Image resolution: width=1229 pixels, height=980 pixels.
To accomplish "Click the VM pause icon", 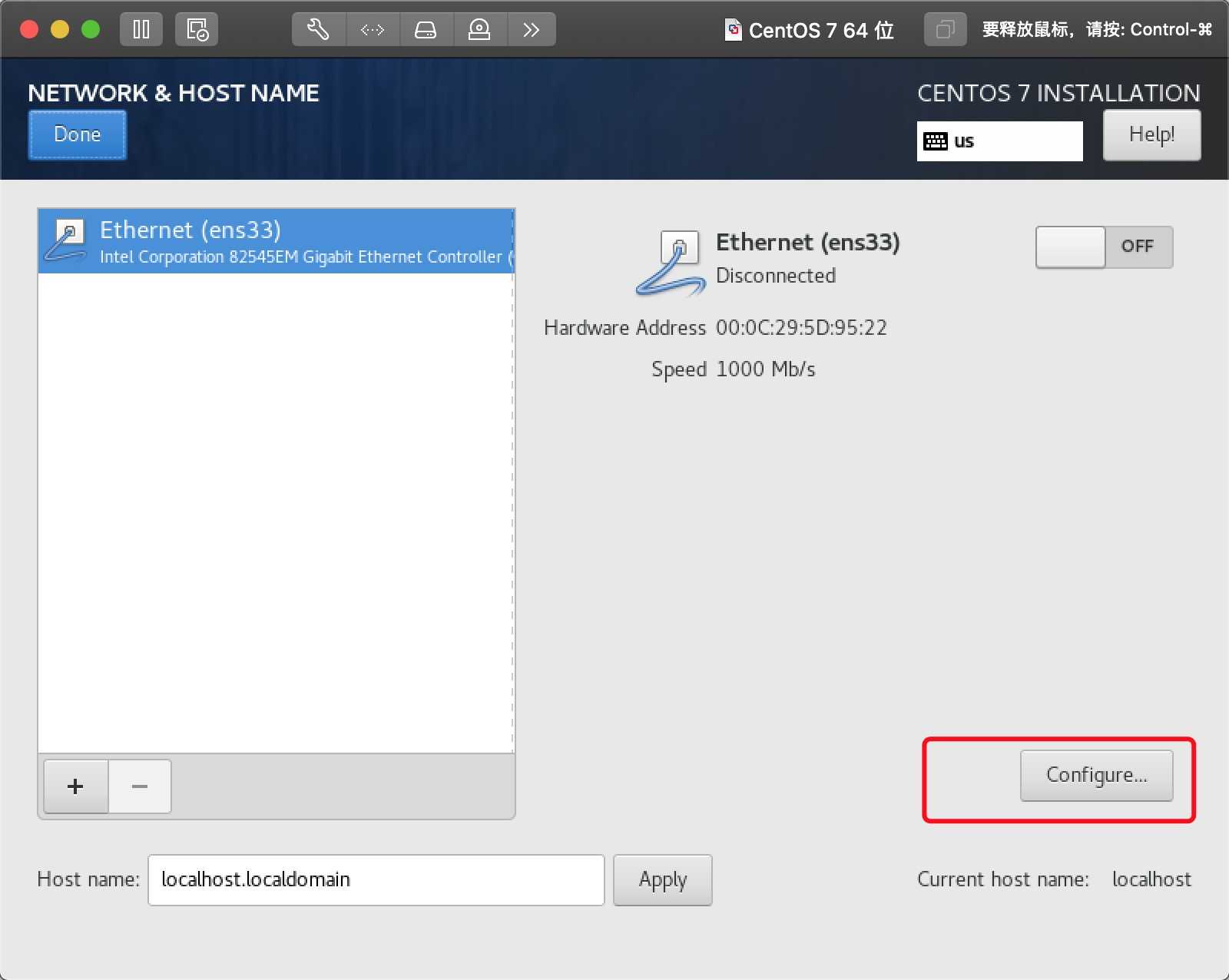I will click(x=141, y=30).
